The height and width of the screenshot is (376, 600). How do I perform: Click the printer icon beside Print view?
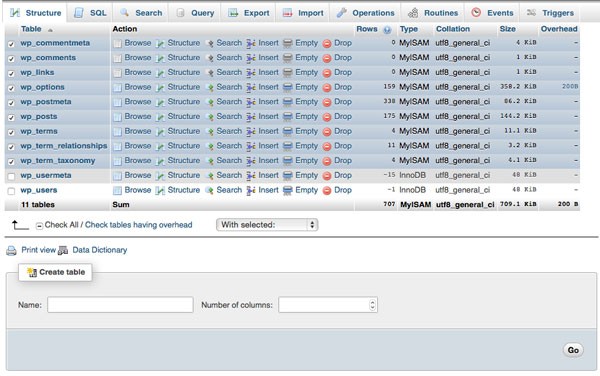click(11, 251)
